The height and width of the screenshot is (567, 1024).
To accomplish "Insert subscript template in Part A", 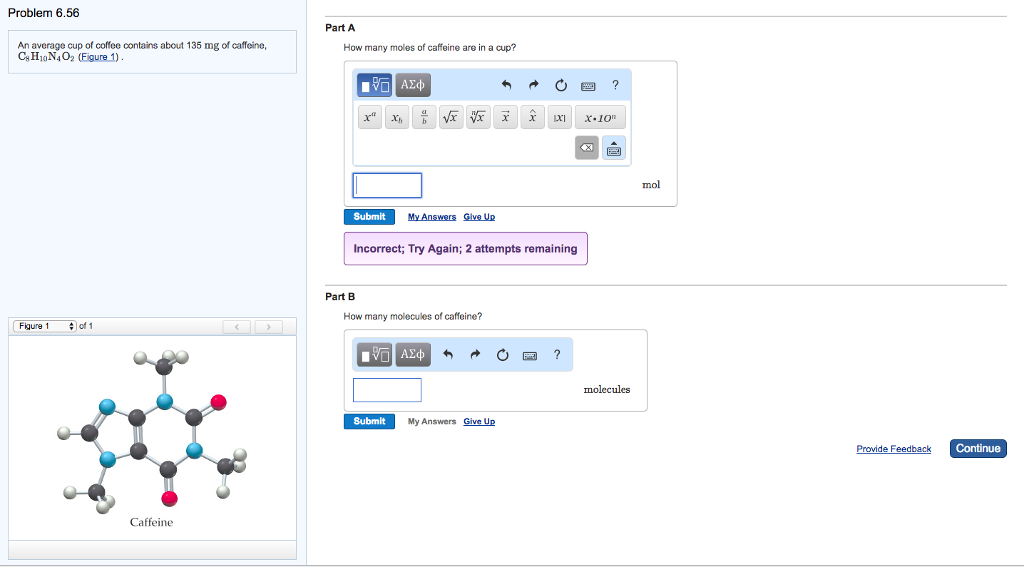I will pos(397,118).
